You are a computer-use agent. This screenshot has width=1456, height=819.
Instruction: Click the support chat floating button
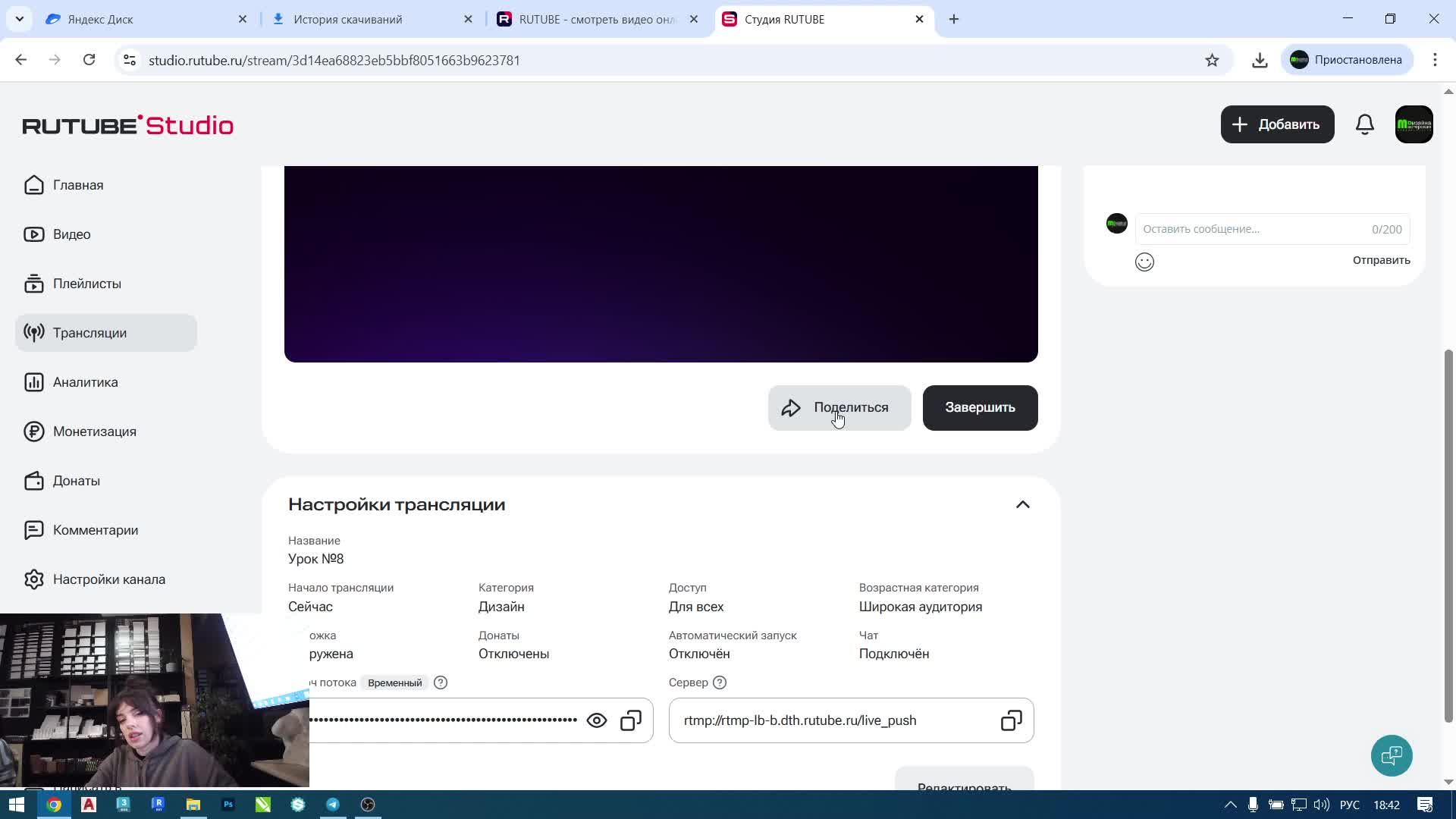pos(1392,755)
